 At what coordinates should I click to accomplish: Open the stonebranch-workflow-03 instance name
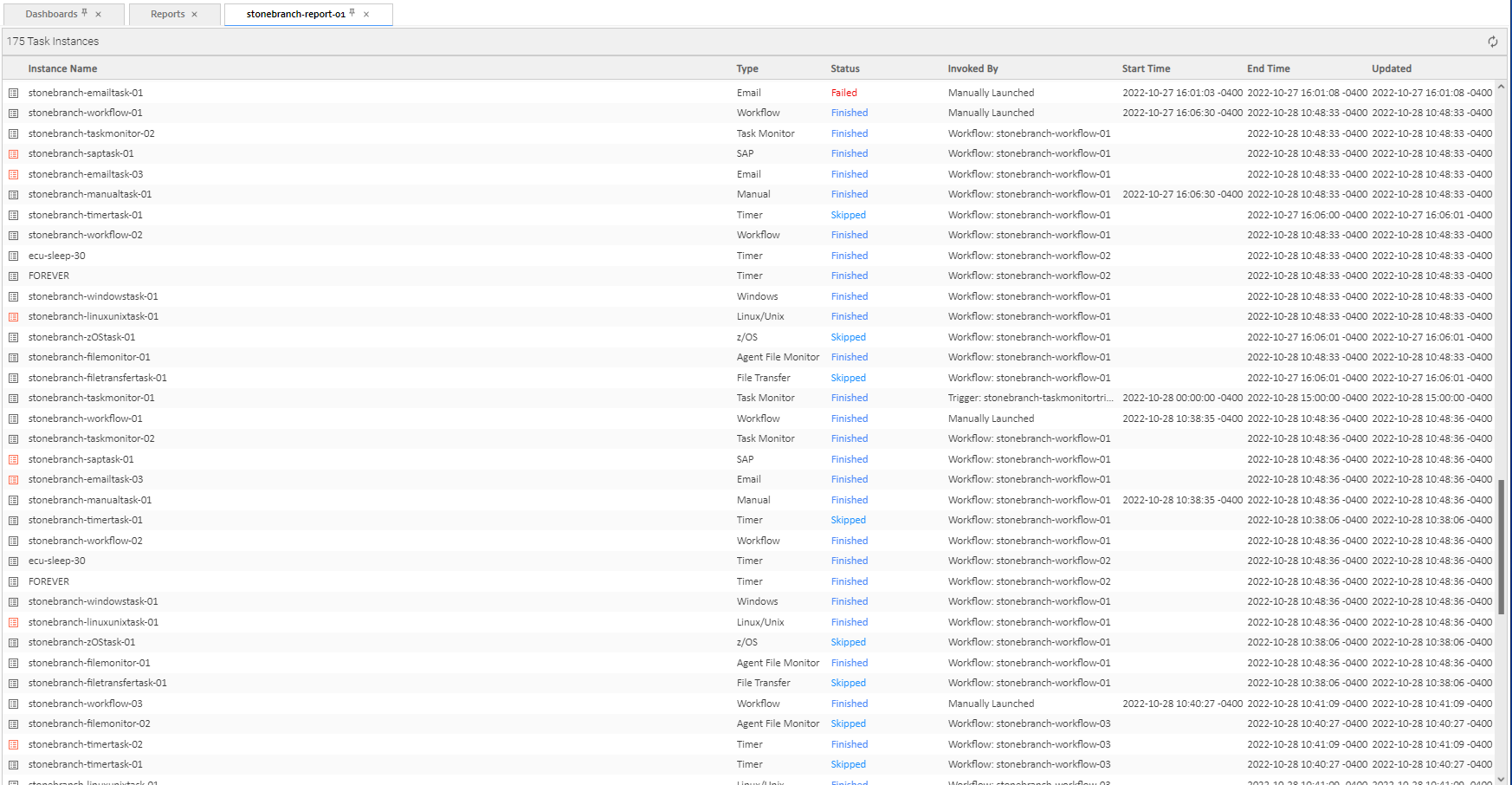(85, 704)
